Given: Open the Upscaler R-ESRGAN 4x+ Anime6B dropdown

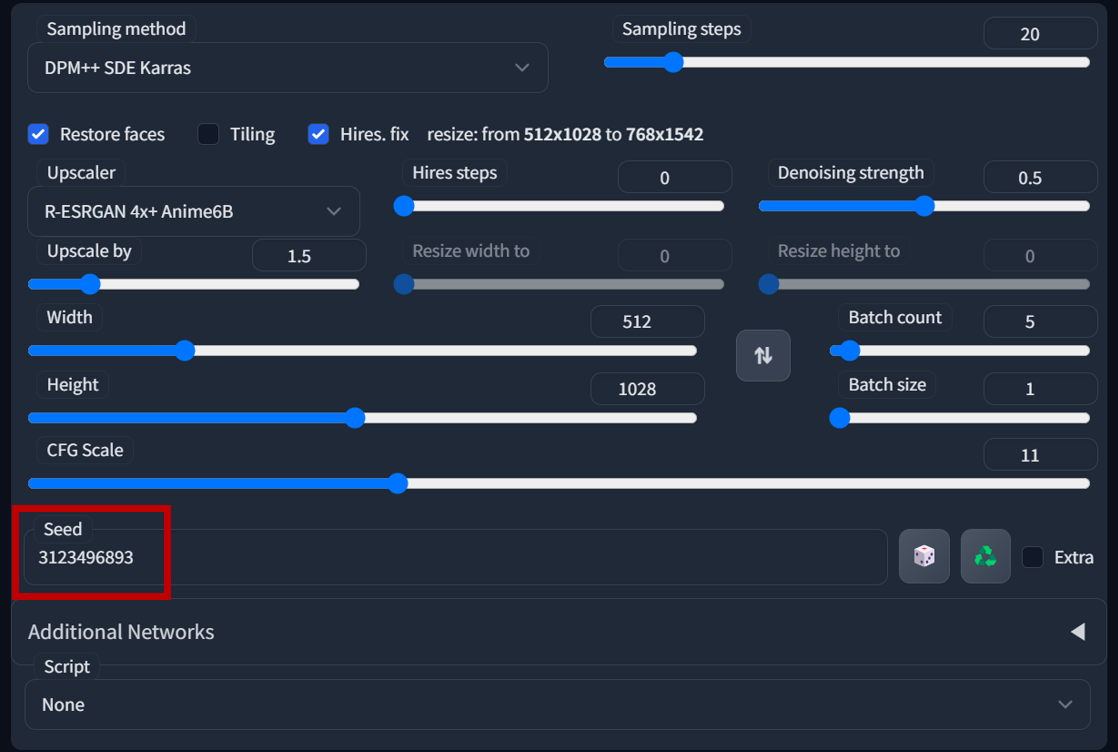Looking at the screenshot, I should (193, 212).
